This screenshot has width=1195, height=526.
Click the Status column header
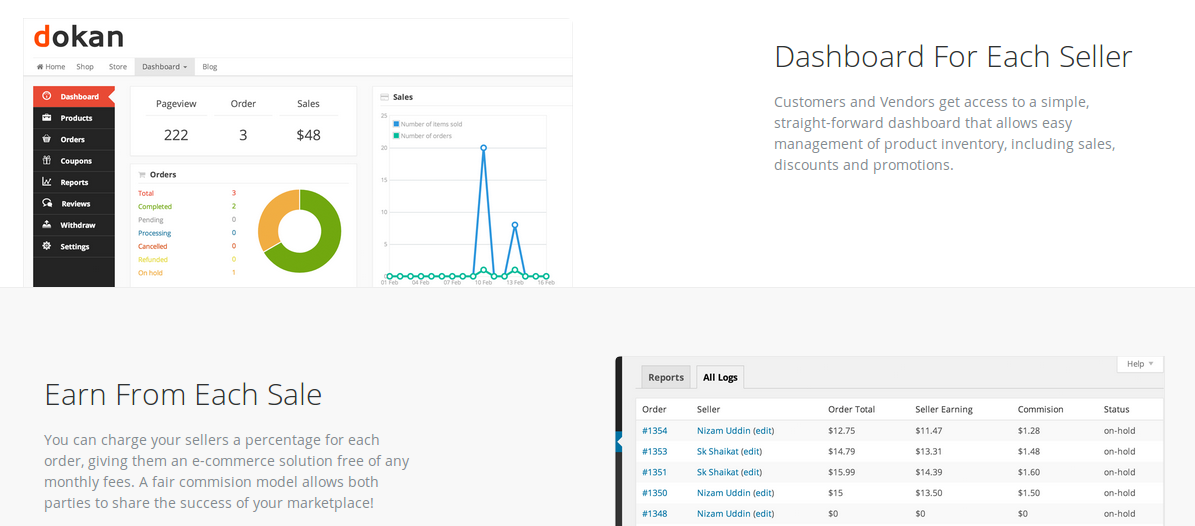pyautogui.click(x=1117, y=409)
